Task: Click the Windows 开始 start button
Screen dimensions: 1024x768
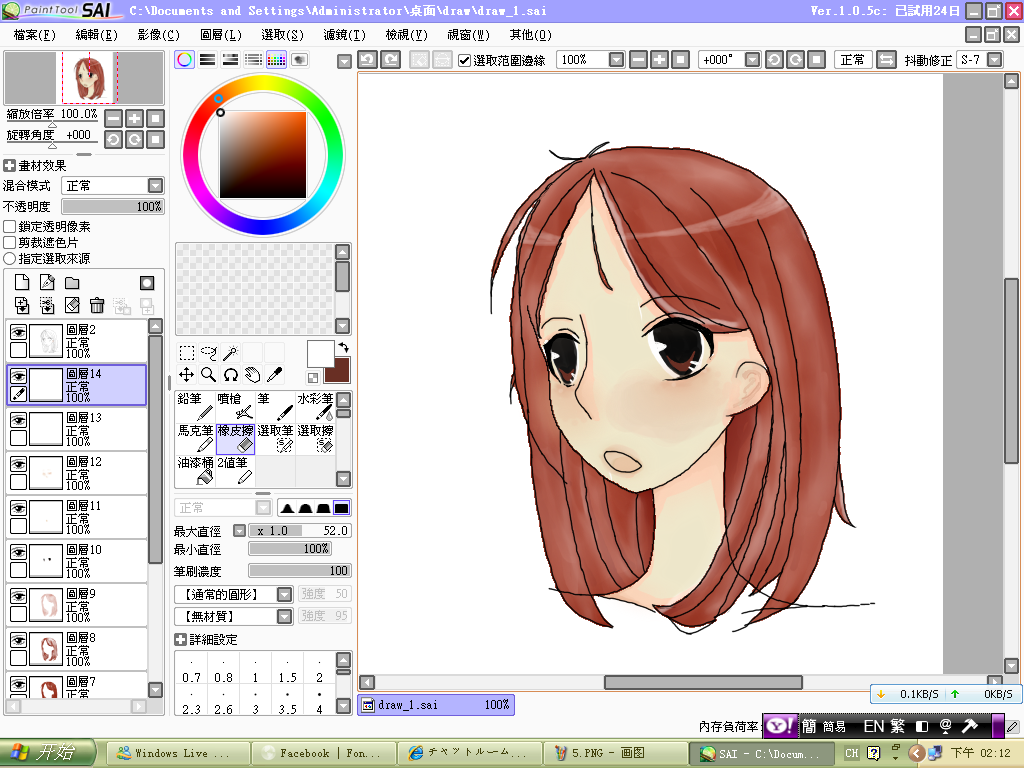Action: click(47, 753)
